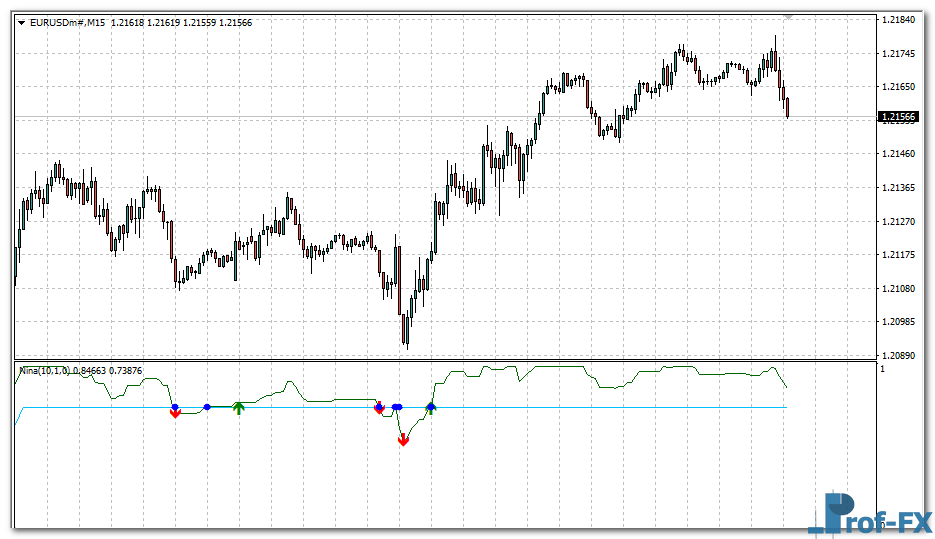Viewport: 935px width, 539px height.
Task: Click the lone blue dot before green arrow
Action: coord(207,407)
